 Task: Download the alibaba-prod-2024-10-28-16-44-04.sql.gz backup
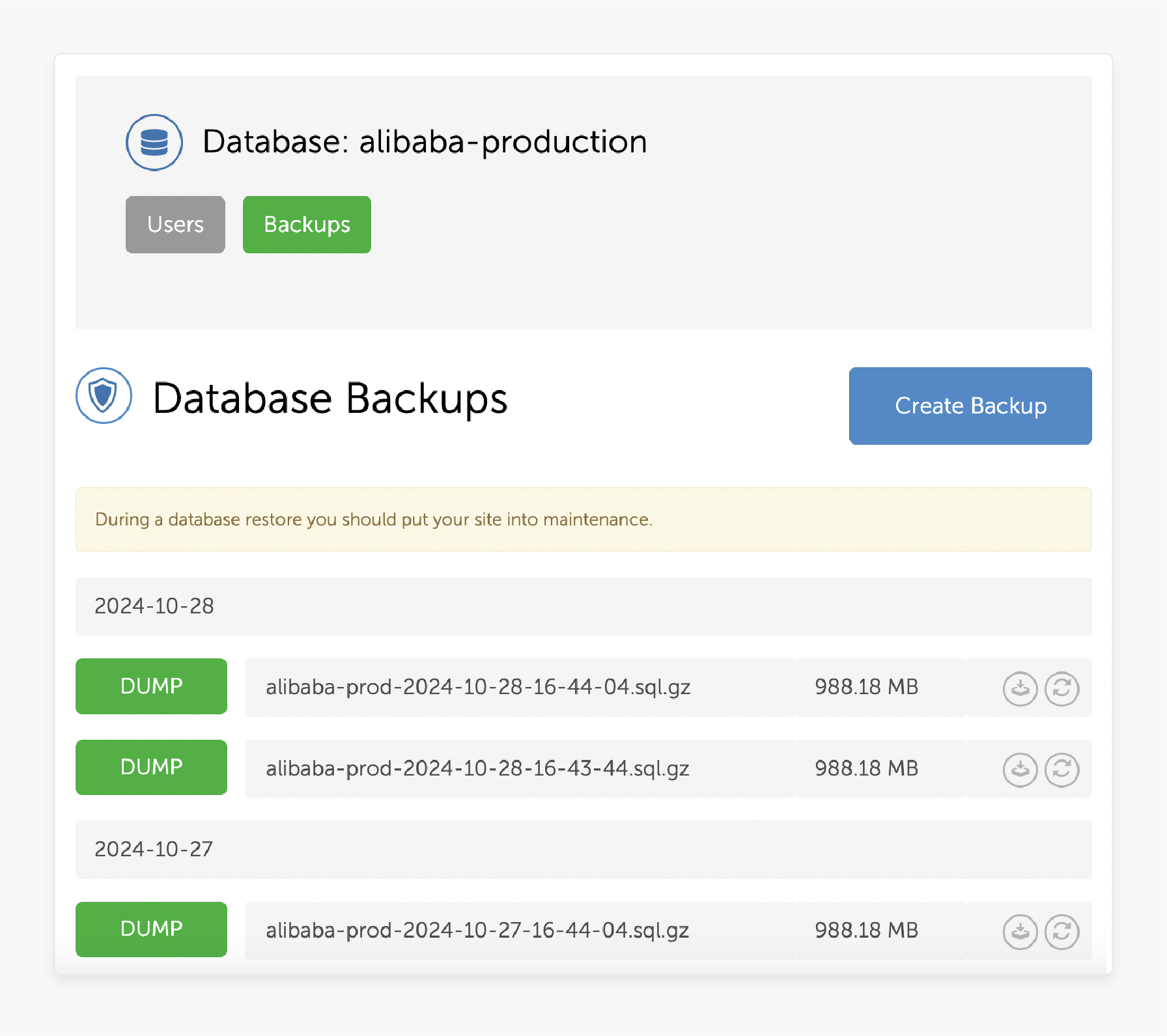(x=1020, y=688)
